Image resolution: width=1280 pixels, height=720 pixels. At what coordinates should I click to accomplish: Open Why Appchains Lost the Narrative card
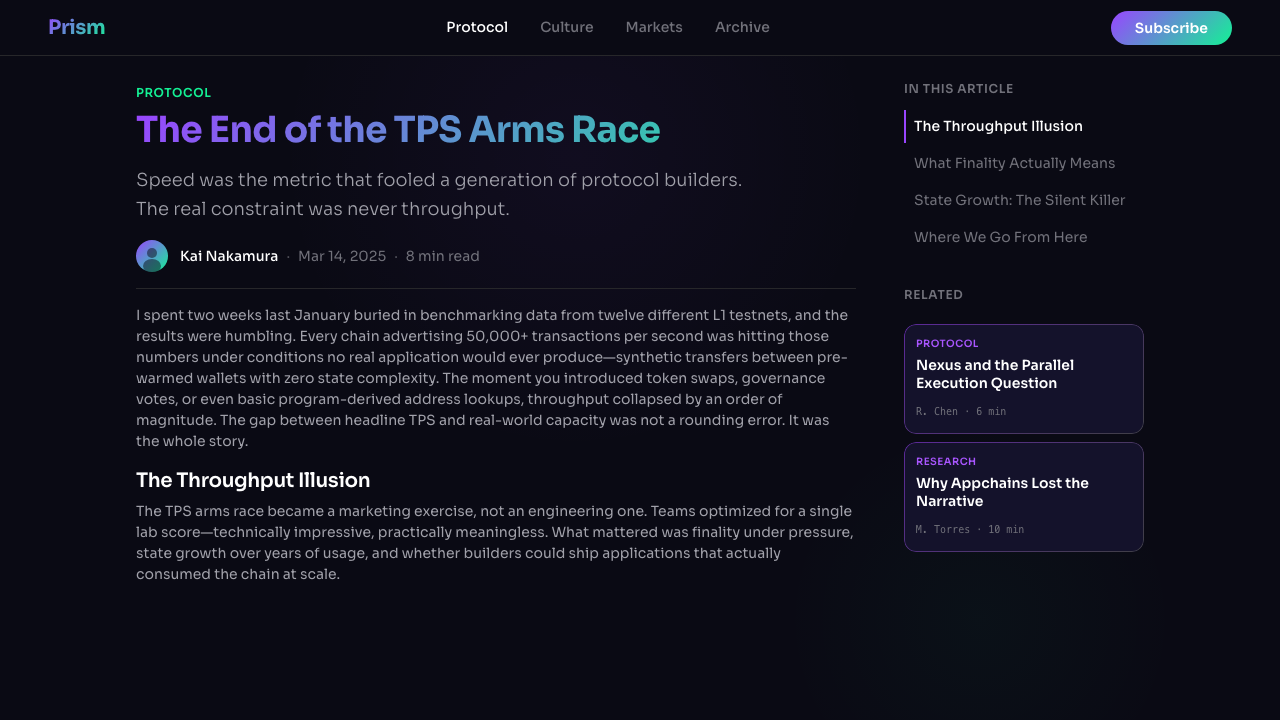point(1024,497)
